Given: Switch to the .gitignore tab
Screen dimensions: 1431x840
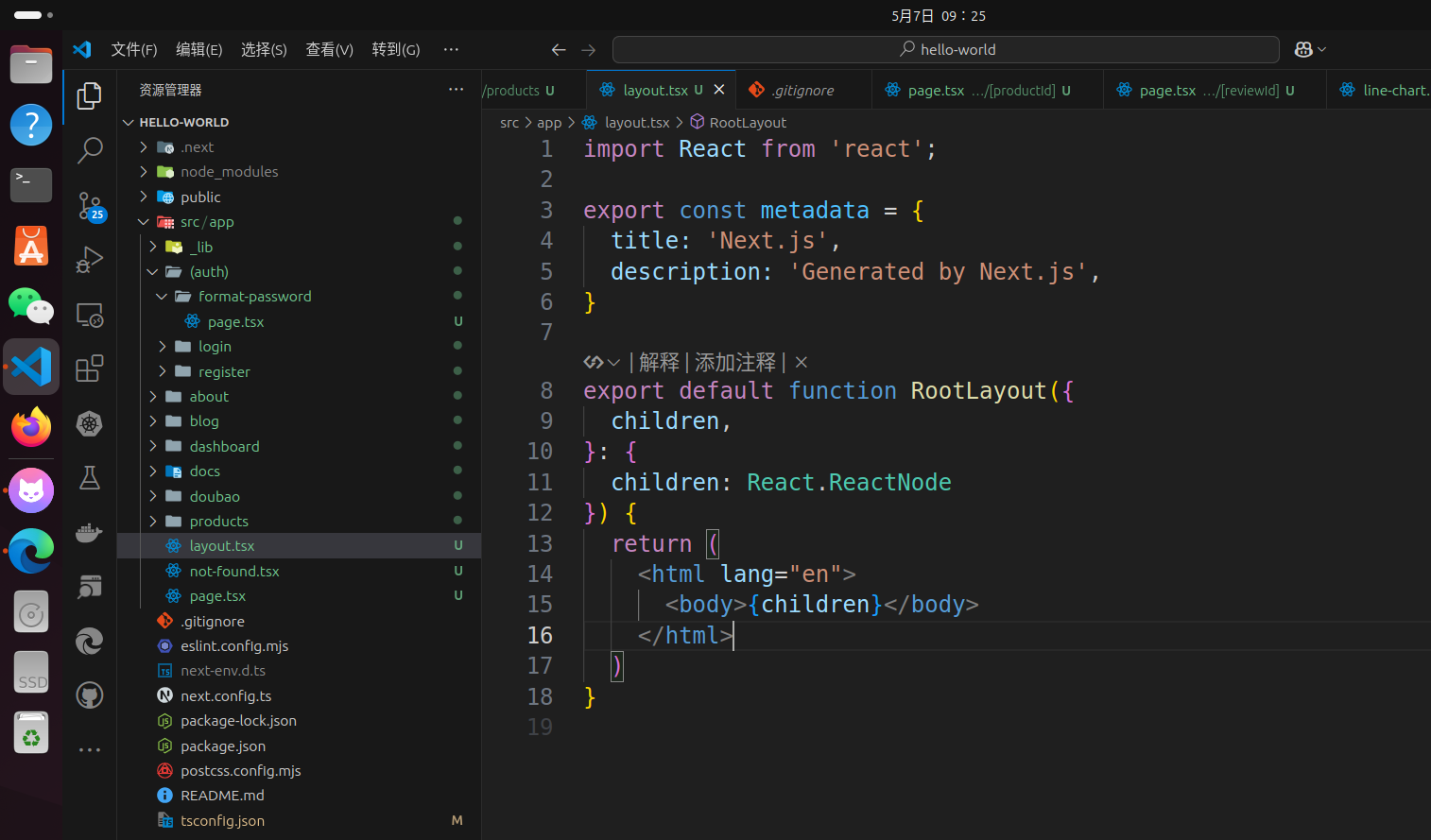Looking at the screenshot, I should [802, 91].
